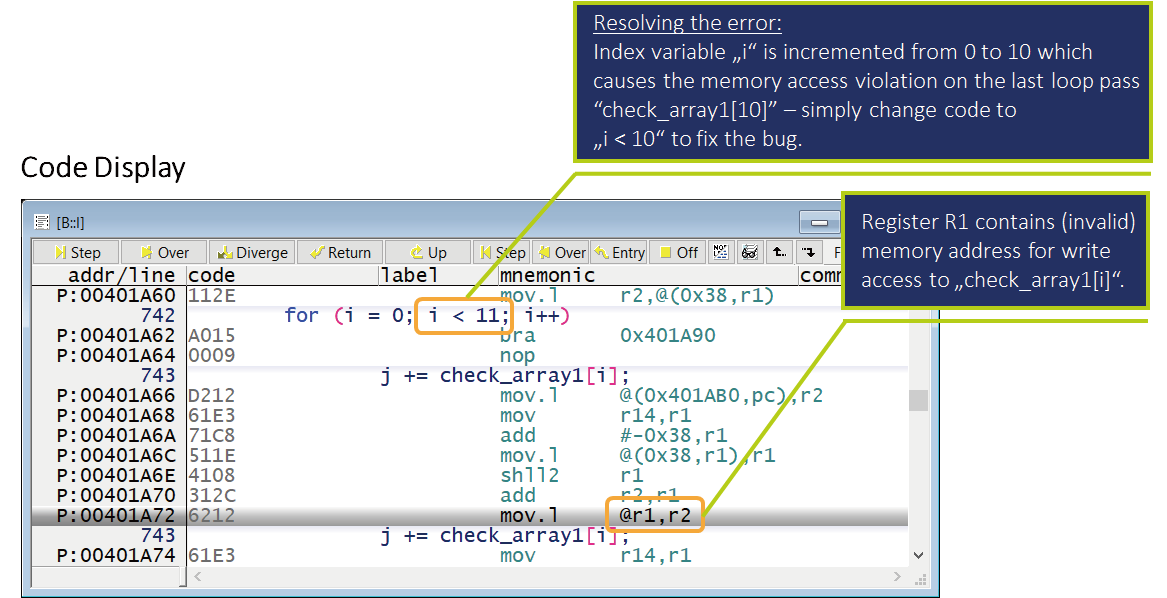
Task: Click the code column header
Action: tap(212, 275)
